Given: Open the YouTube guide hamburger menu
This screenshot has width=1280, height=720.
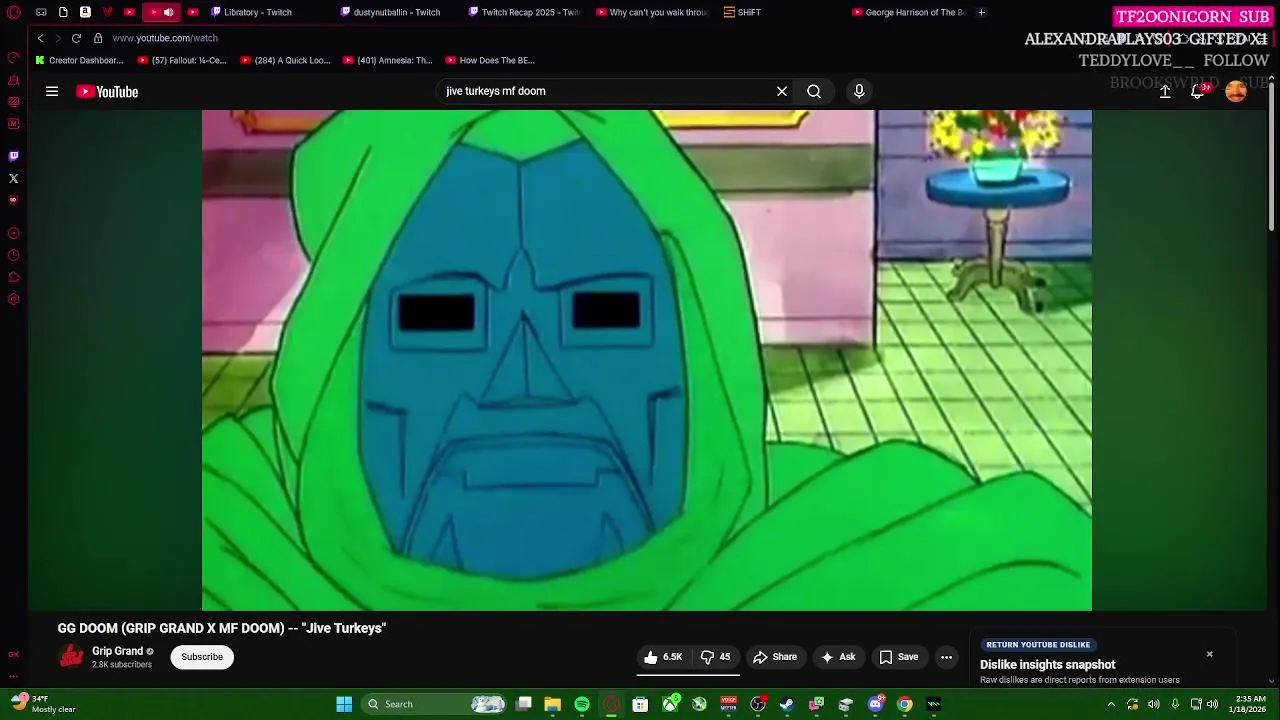Looking at the screenshot, I should pos(52,91).
